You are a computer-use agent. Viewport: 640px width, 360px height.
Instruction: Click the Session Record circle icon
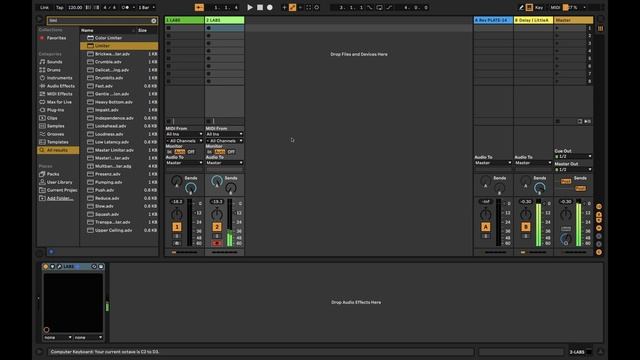pos(317,7)
